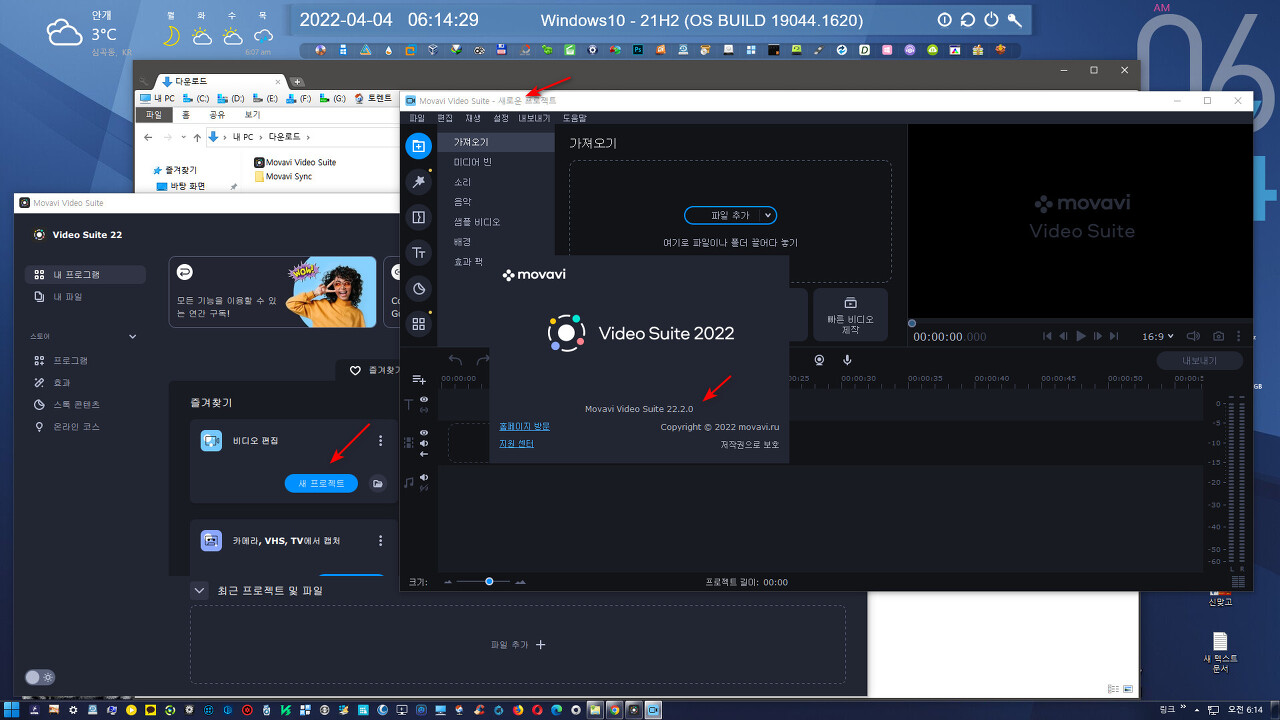1280x720 pixels.
Task: Open the 설정 menu in Movavi editor
Action: tap(501, 118)
